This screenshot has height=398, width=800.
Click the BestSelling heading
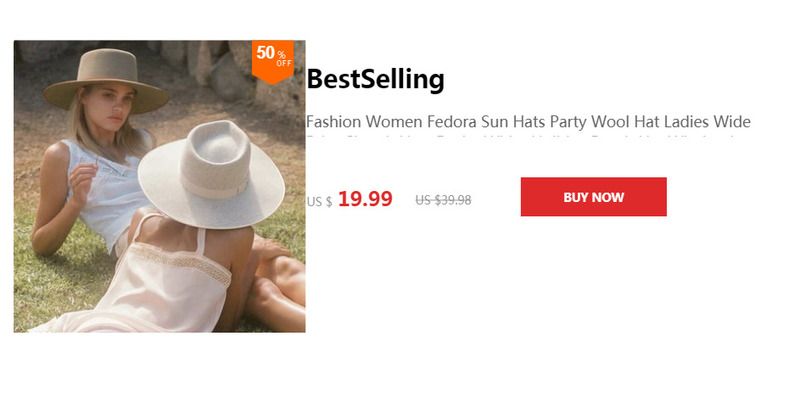click(376, 80)
